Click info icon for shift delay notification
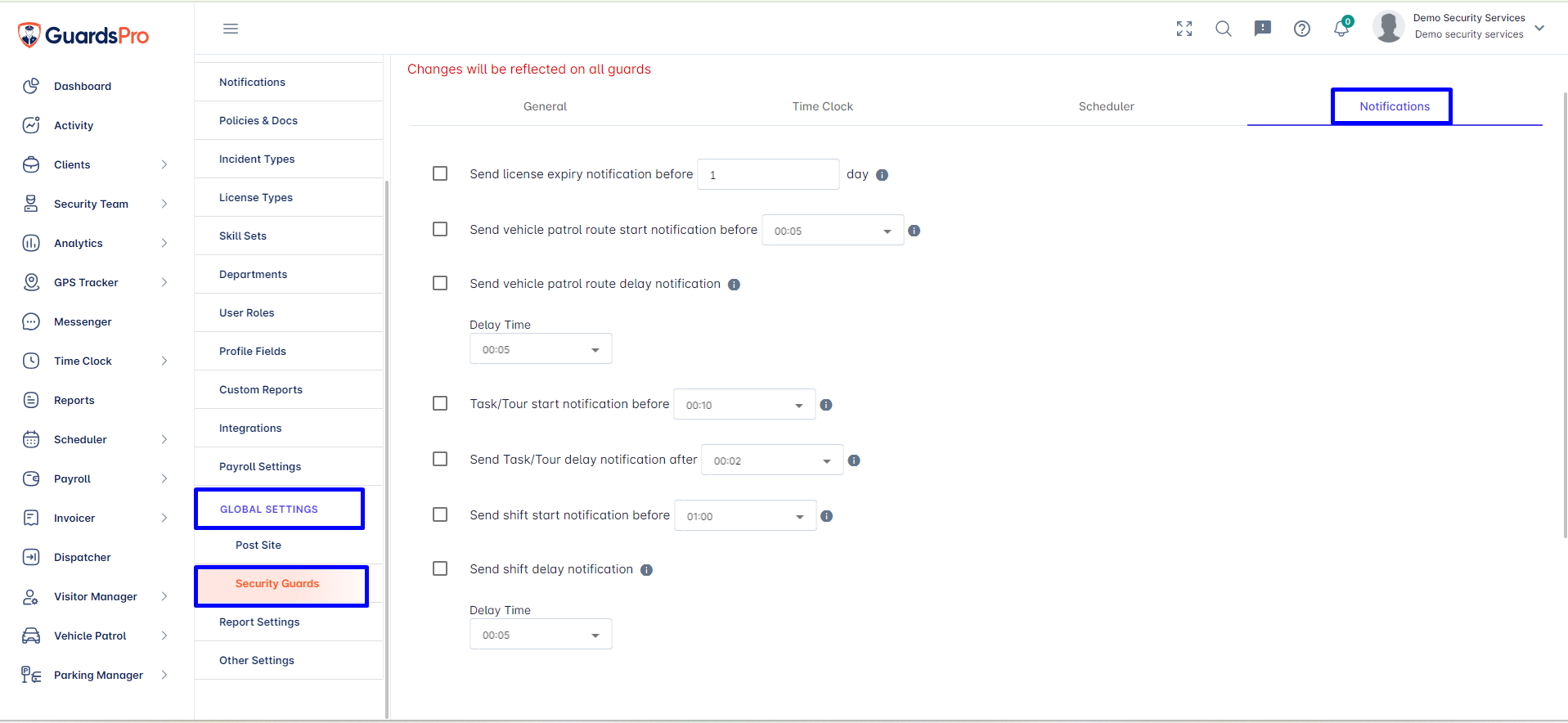Screen dimensions: 1568x723 [646, 570]
